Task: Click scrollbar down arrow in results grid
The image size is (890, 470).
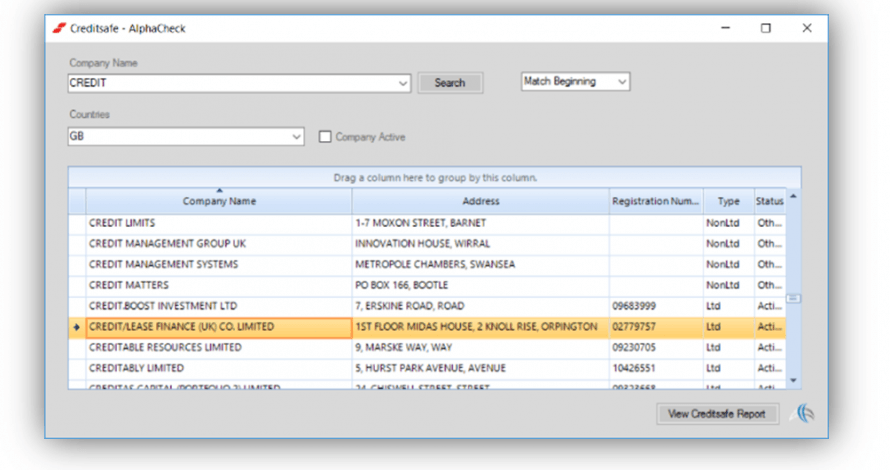Action: [x=794, y=380]
